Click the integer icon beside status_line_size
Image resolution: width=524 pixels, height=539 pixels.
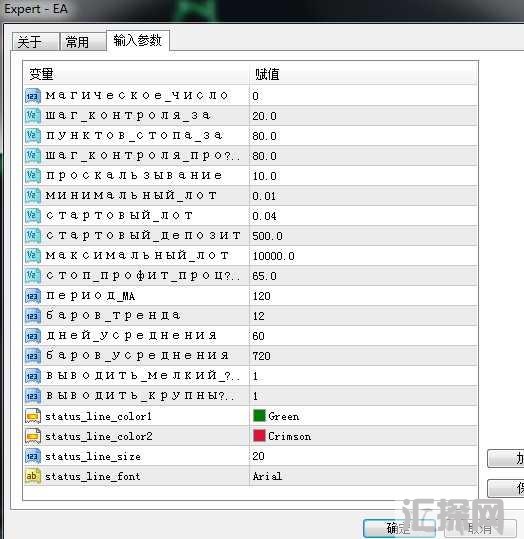coord(33,456)
